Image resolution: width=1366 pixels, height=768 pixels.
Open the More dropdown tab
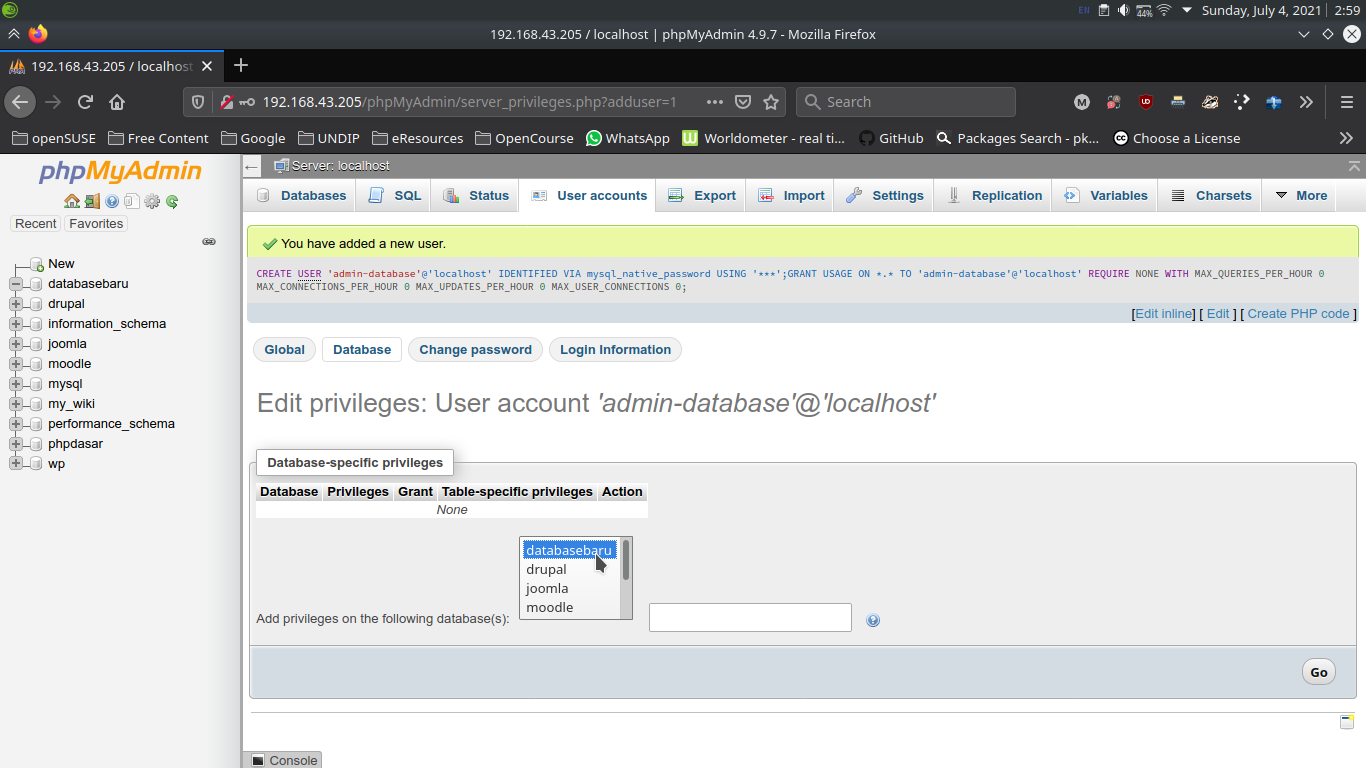1301,196
